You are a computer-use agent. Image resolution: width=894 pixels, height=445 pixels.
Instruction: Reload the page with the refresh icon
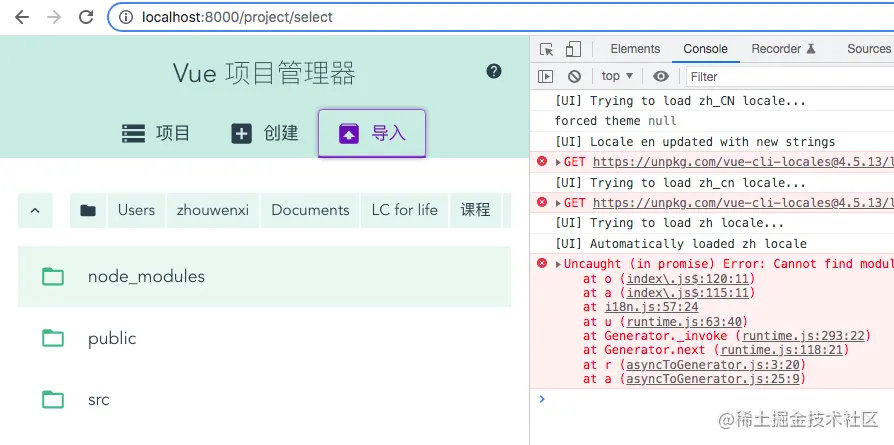click(x=86, y=17)
